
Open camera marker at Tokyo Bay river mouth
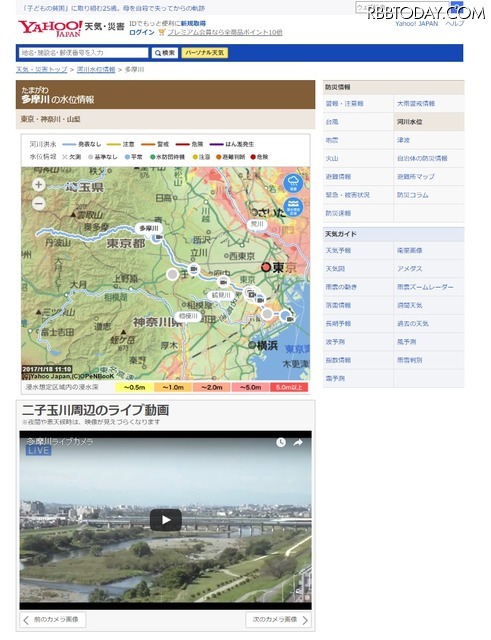click(288, 317)
